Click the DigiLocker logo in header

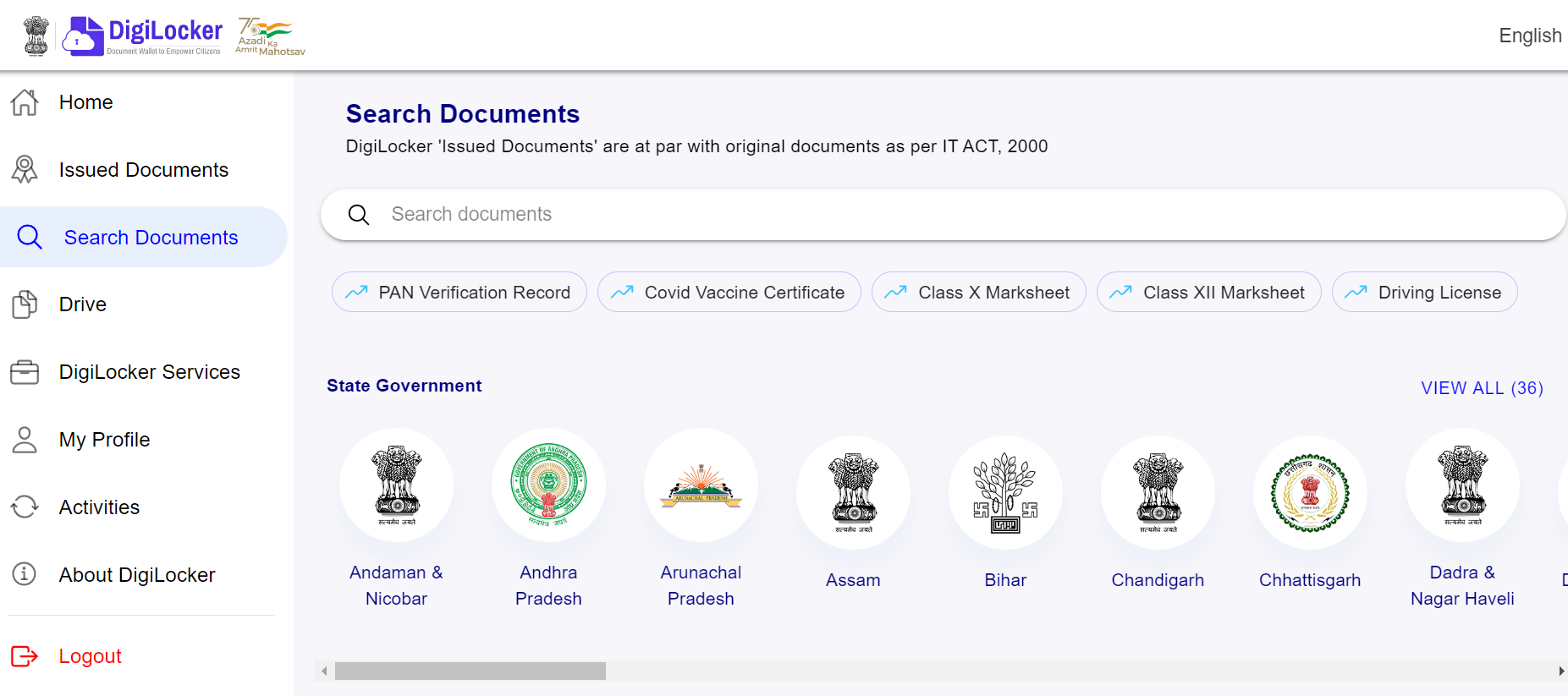[143, 36]
